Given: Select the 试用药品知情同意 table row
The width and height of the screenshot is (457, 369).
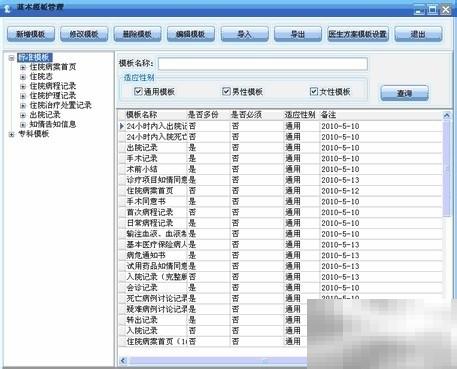Looking at the screenshot, I should pyautogui.click(x=281, y=266).
